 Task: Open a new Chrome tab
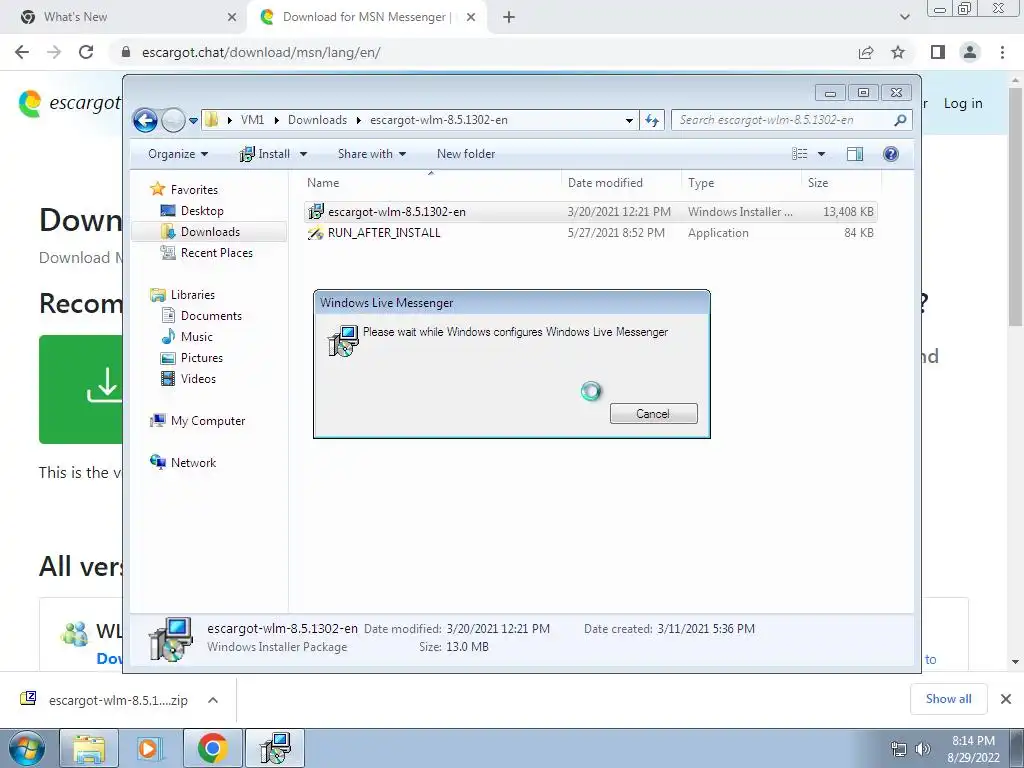[x=509, y=18]
